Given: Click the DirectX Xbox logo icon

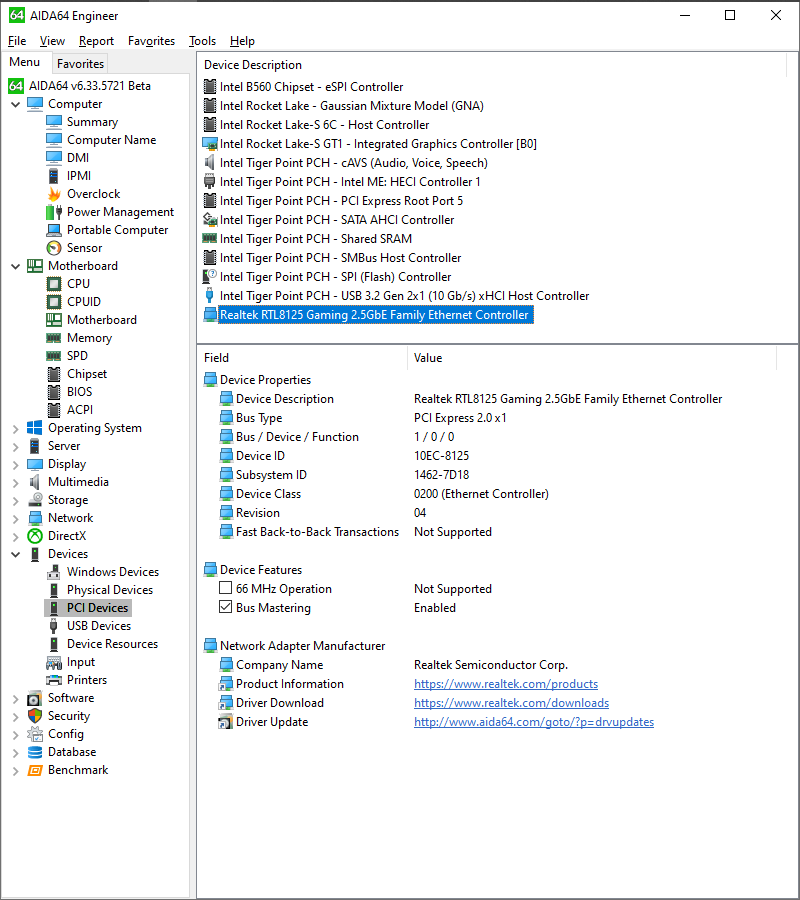Looking at the screenshot, I should coord(35,536).
